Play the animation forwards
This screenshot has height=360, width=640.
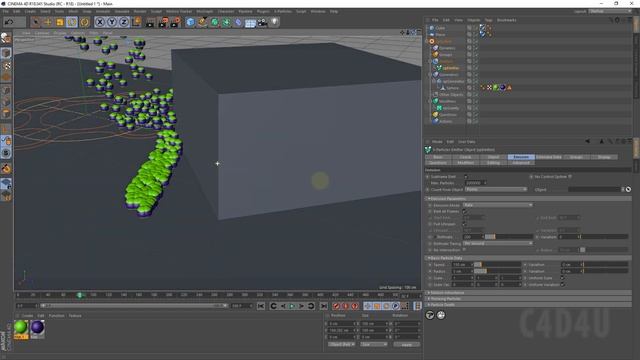pos(292,306)
